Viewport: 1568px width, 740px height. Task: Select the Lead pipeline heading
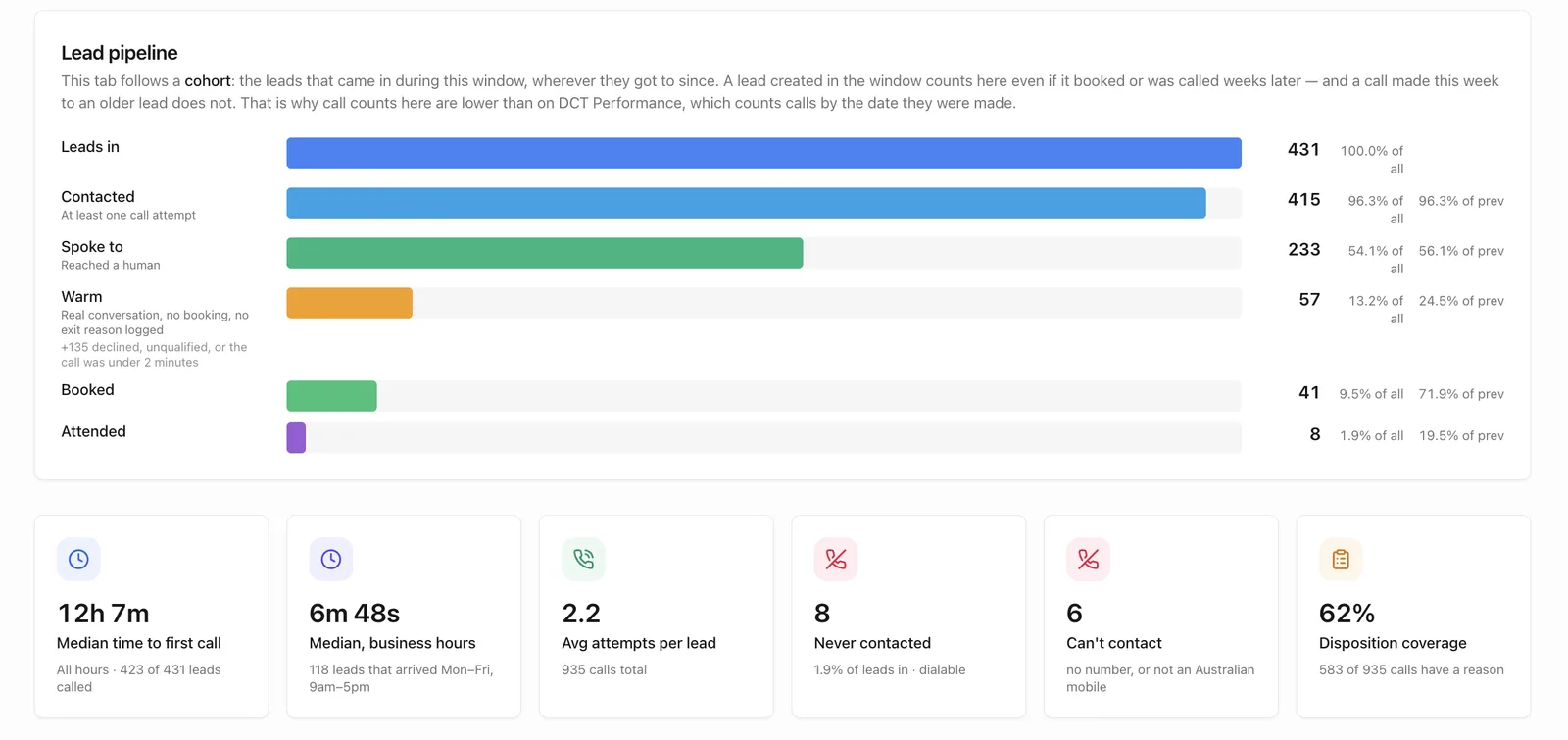[120, 53]
